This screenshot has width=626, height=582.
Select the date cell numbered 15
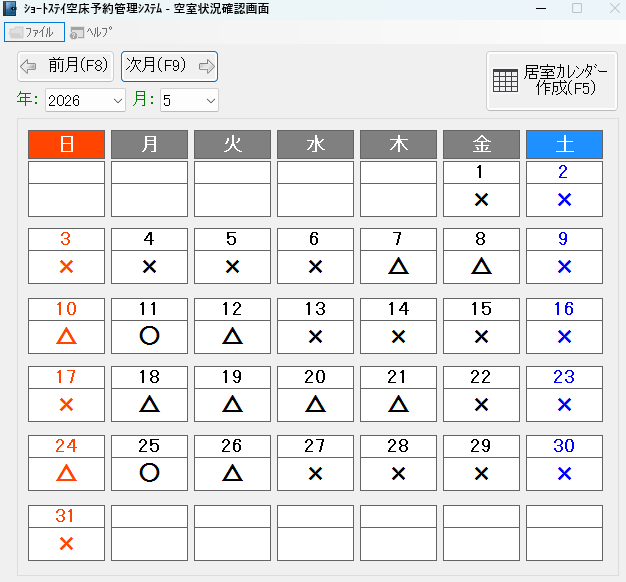click(481, 309)
